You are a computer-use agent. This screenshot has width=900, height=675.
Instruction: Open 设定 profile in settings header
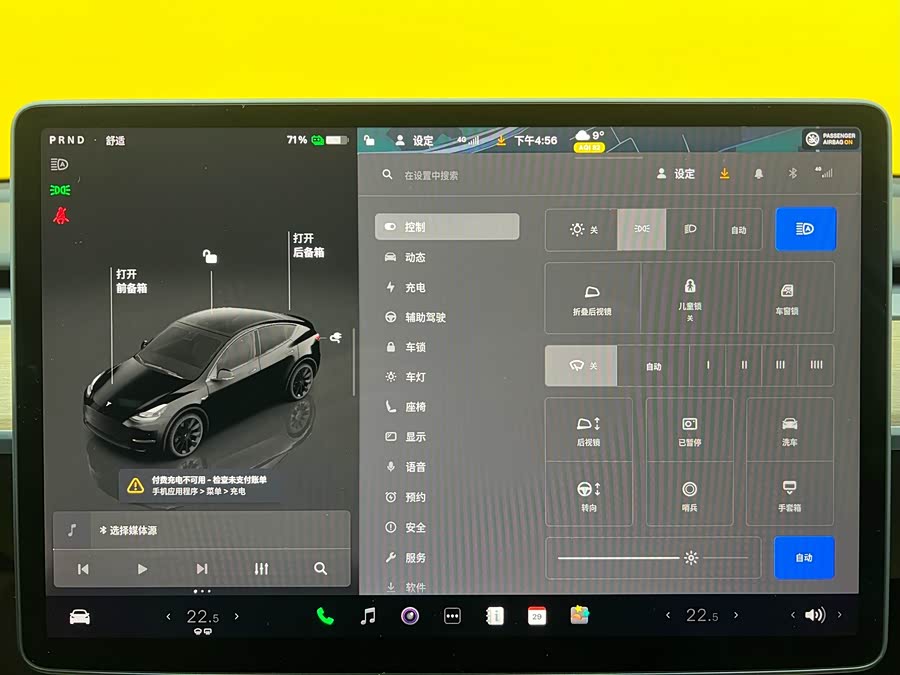676,173
